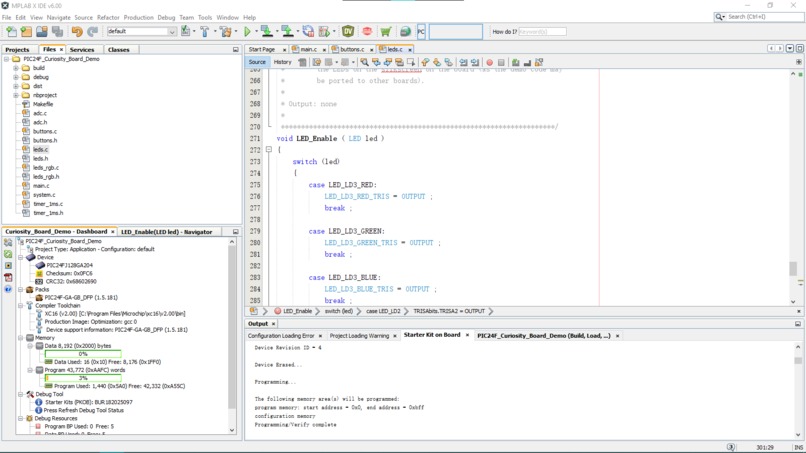Click the PC program counter icon
The image size is (806, 453).
[421, 32]
